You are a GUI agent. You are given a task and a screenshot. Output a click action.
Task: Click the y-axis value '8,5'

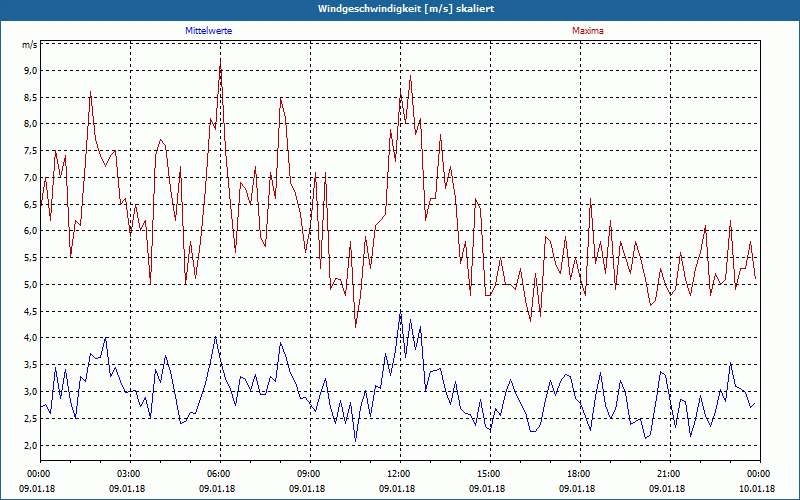(x=31, y=97)
